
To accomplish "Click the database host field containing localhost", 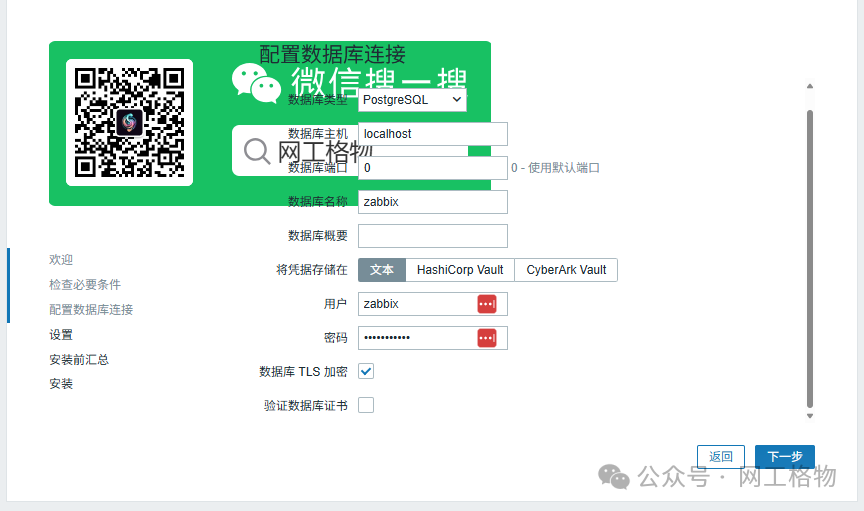I will [x=433, y=134].
